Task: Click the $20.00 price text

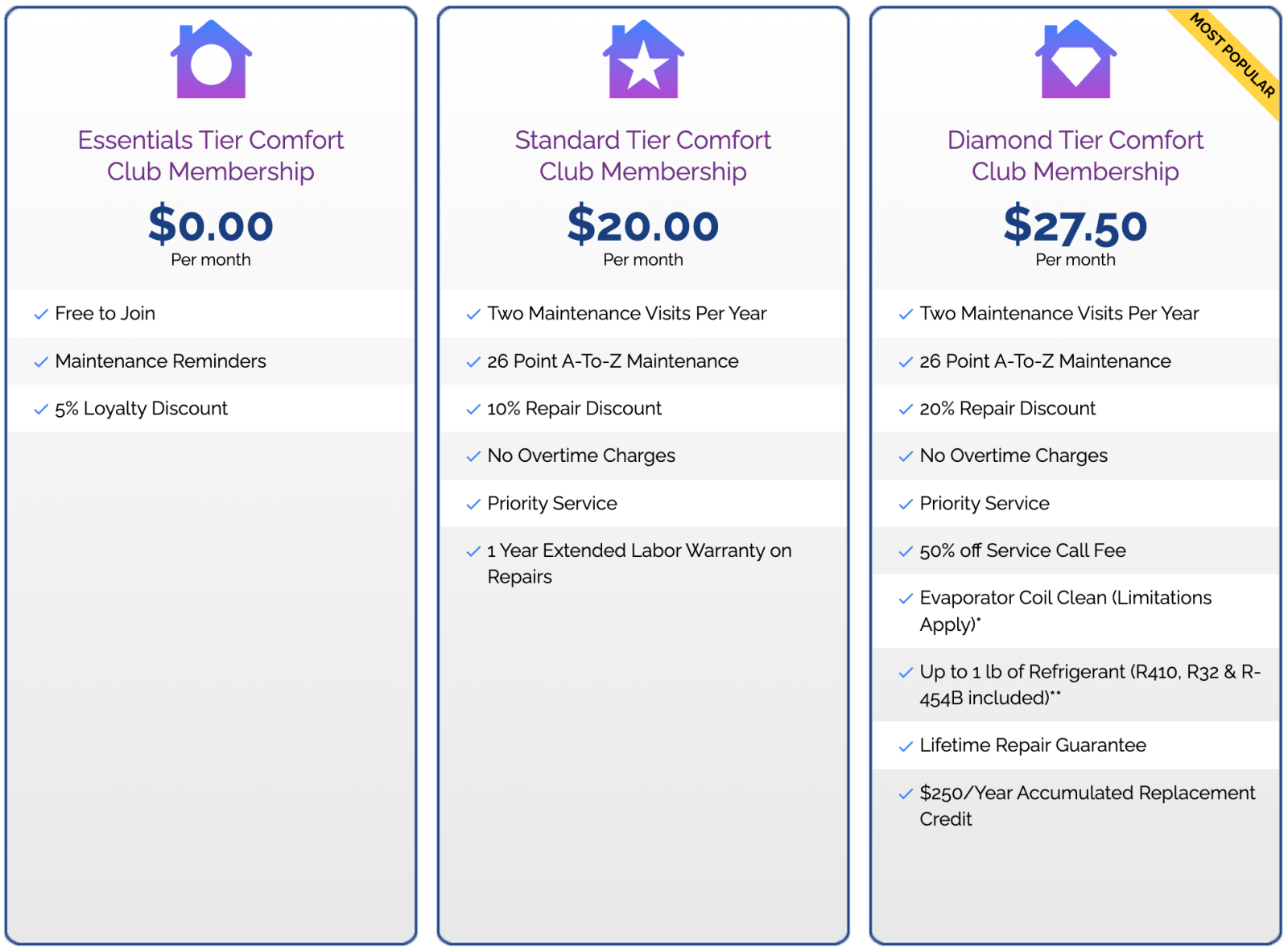Action: (x=643, y=225)
